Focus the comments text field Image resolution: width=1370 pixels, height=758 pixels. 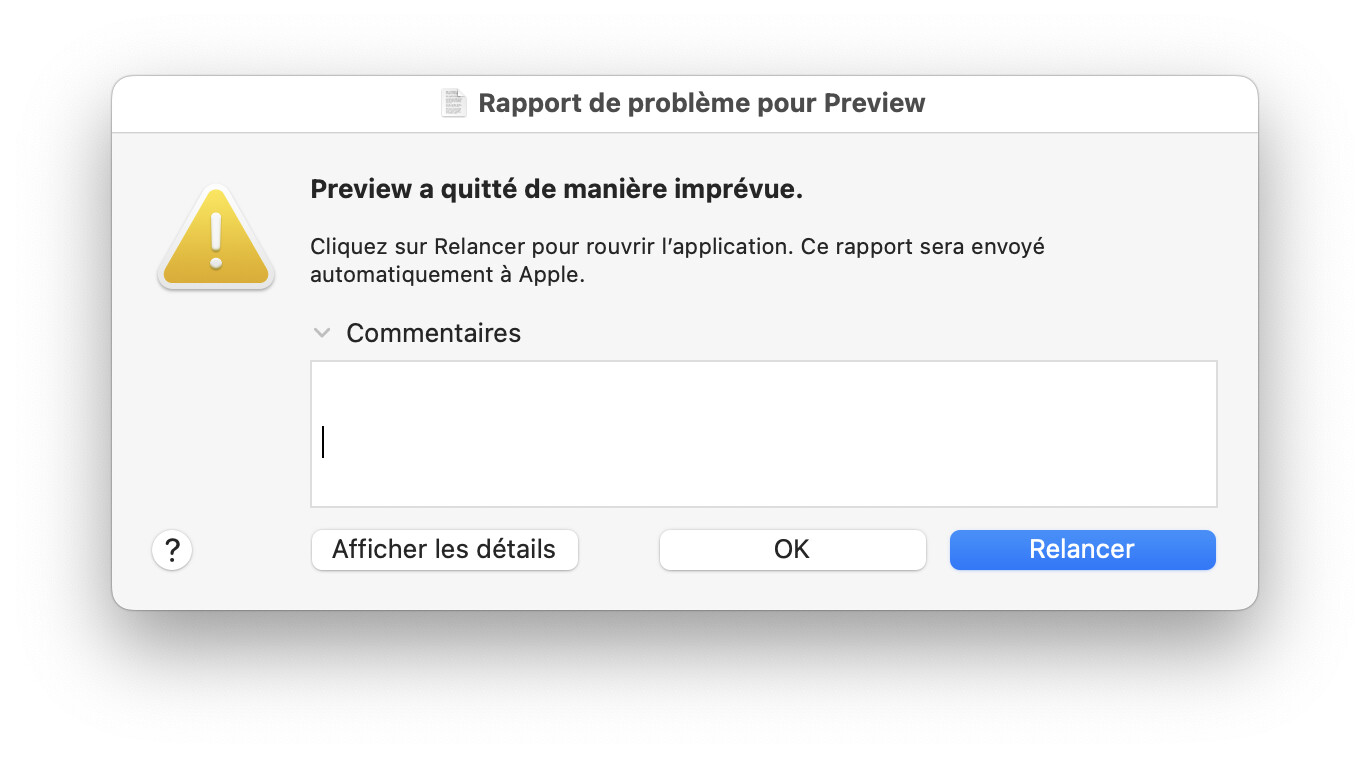coord(763,434)
